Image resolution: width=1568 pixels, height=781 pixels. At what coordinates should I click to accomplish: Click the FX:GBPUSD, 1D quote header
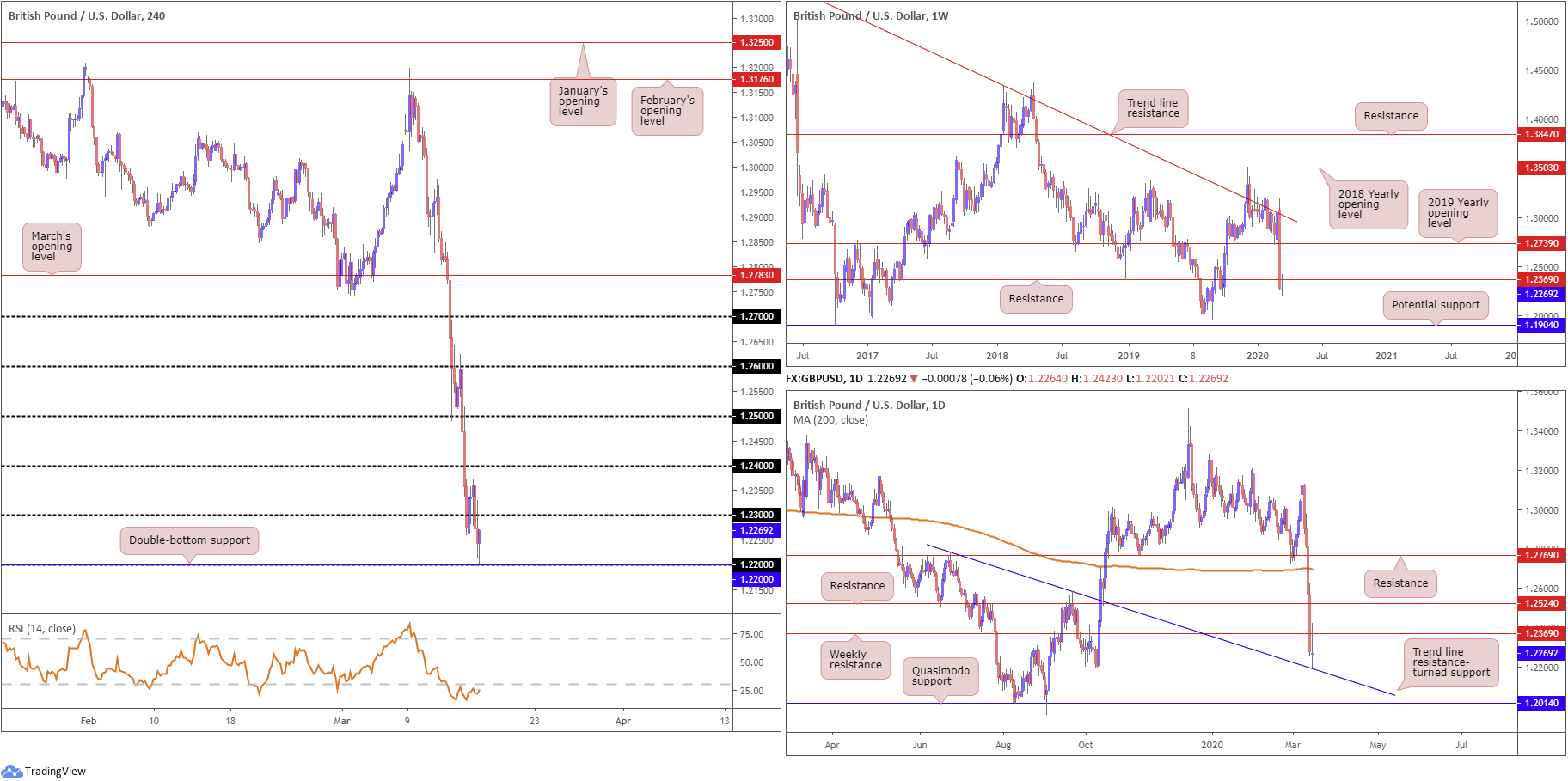(1008, 379)
